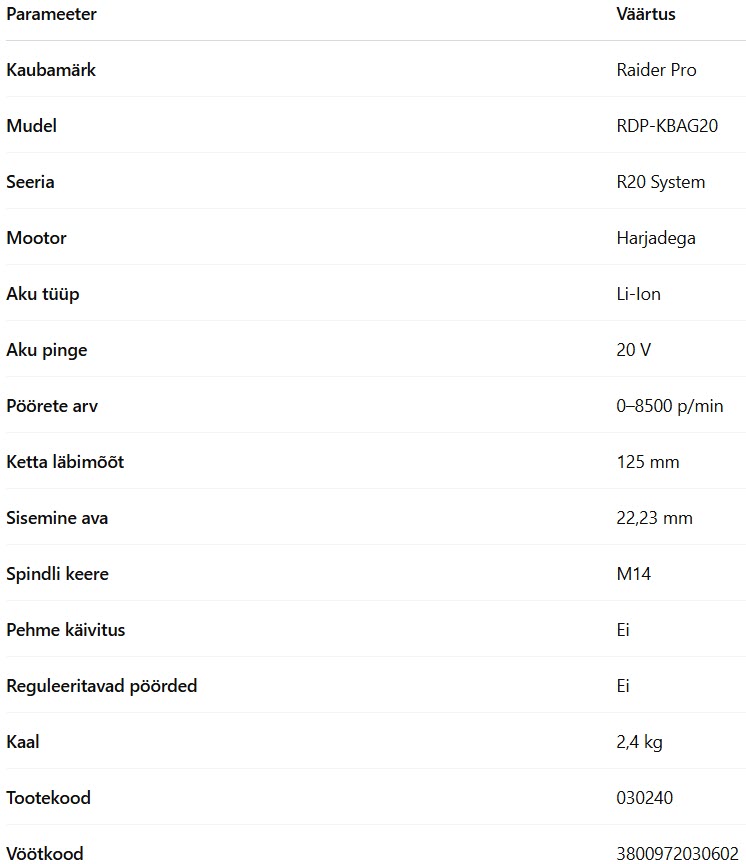The width and height of the screenshot is (746, 864).
Task: Click the Harjadega motor value
Action: point(656,238)
